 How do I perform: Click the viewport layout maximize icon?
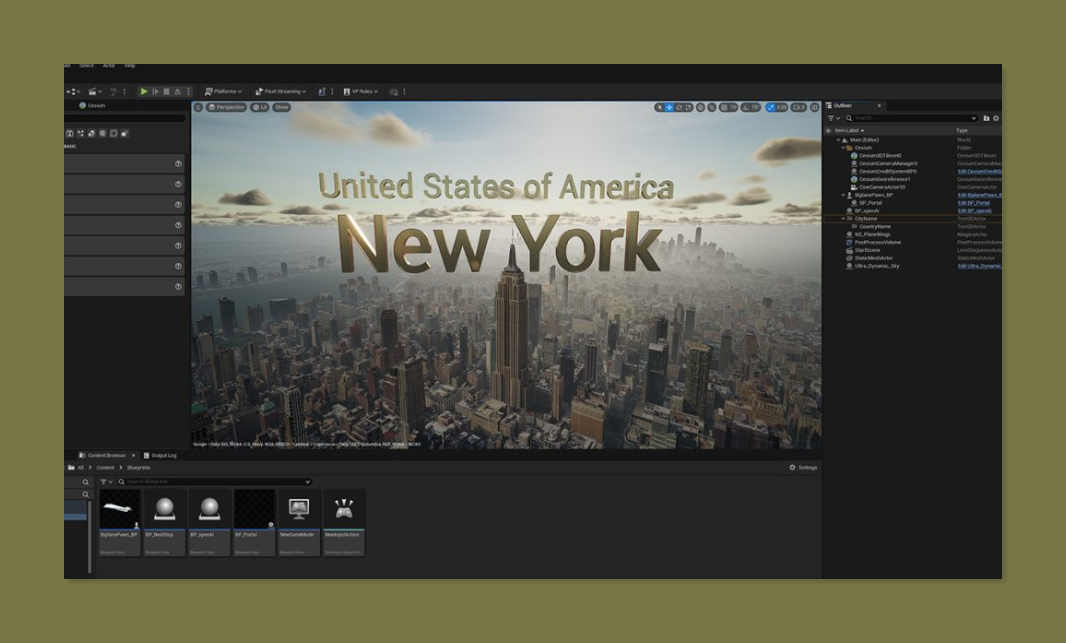(x=814, y=107)
